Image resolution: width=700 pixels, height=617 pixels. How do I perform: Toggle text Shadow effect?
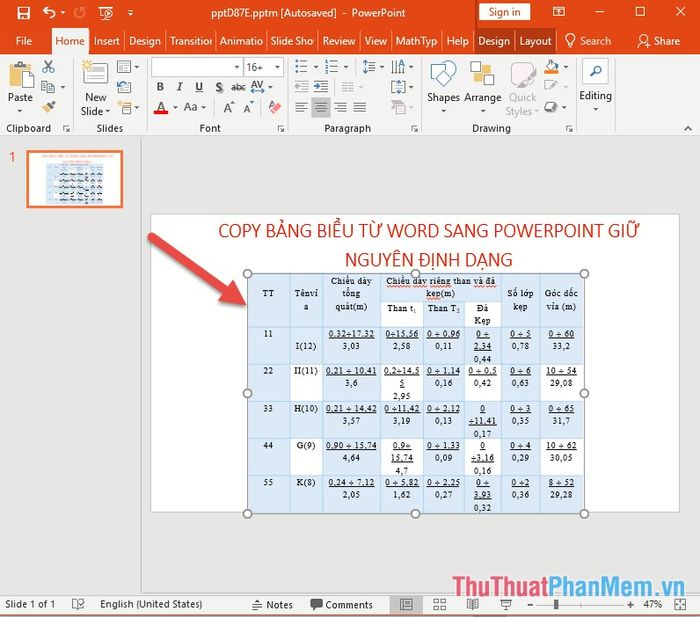point(219,87)
